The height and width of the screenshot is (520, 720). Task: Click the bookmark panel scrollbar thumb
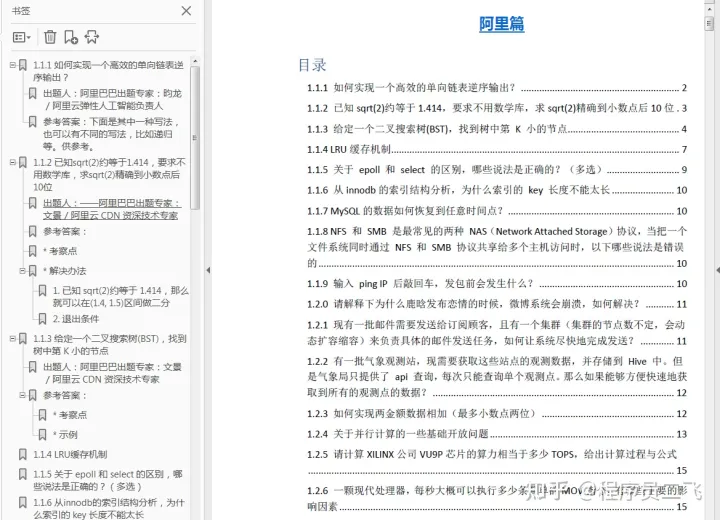point(195,138)
